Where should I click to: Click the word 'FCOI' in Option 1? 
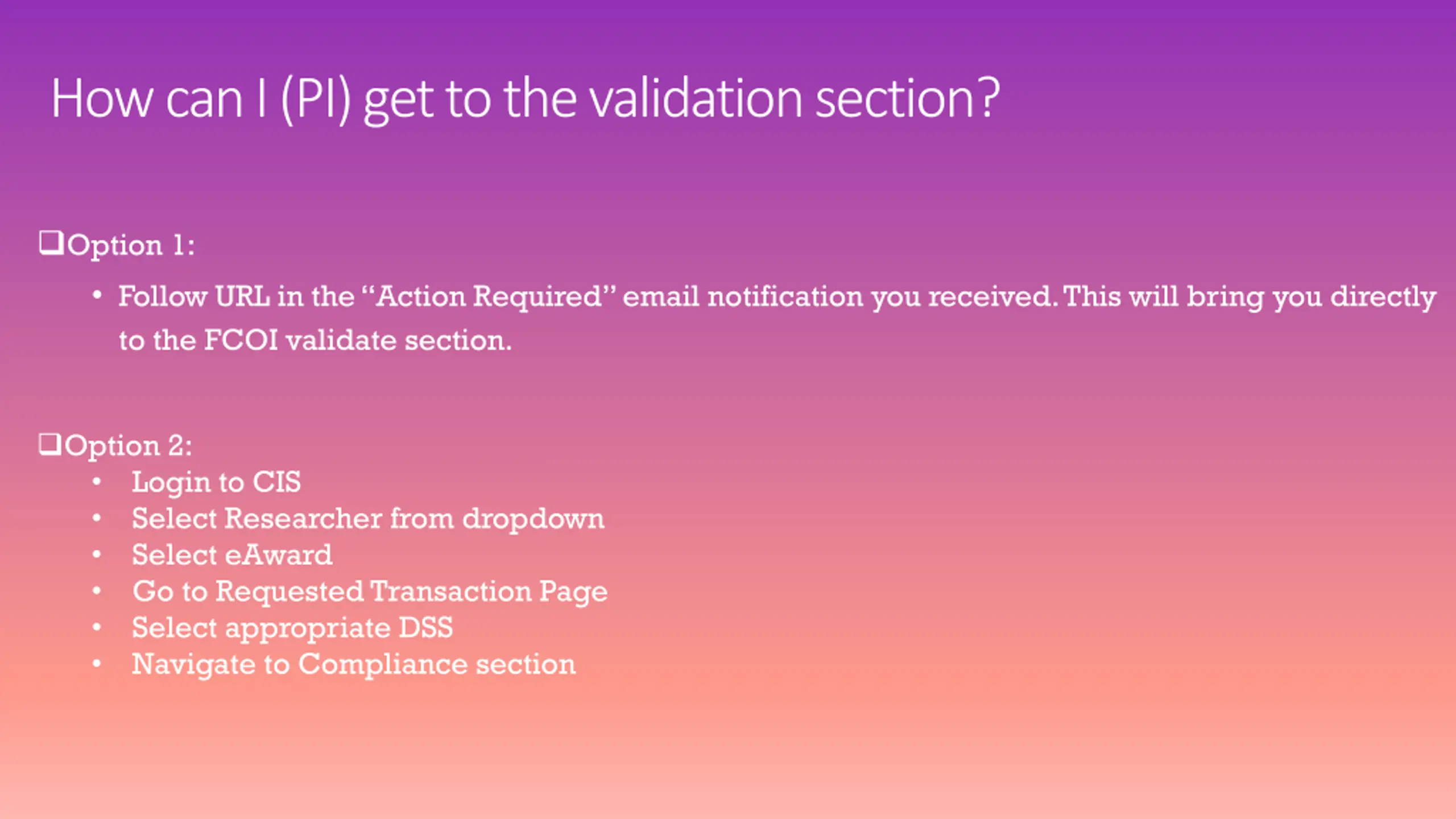point(241,340)
